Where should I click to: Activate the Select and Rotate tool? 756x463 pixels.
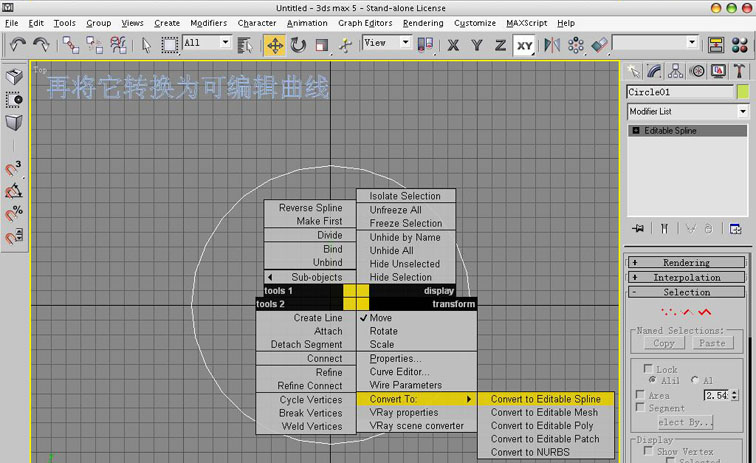pyautogui.click(x=298, y=45)
